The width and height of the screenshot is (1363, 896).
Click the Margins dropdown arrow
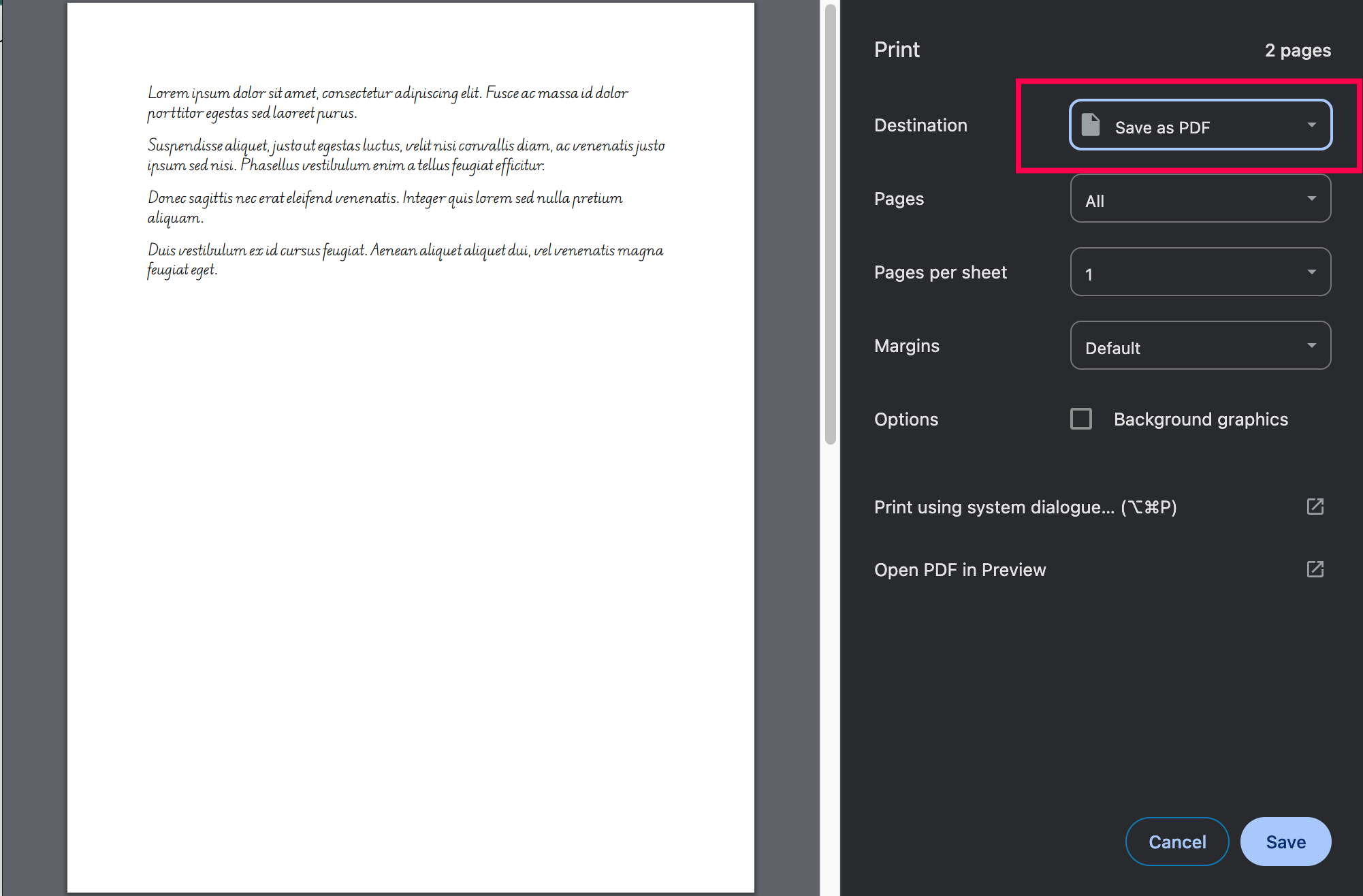[1311, 346]
